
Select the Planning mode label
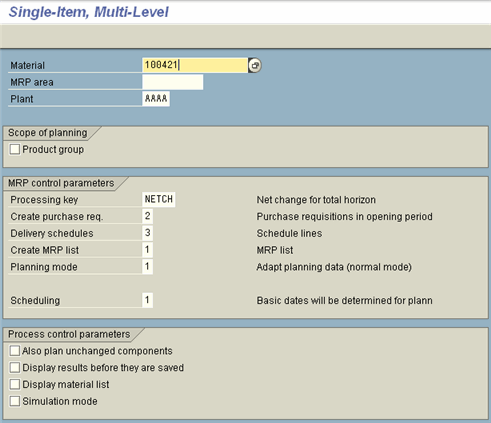pos(44,267)
